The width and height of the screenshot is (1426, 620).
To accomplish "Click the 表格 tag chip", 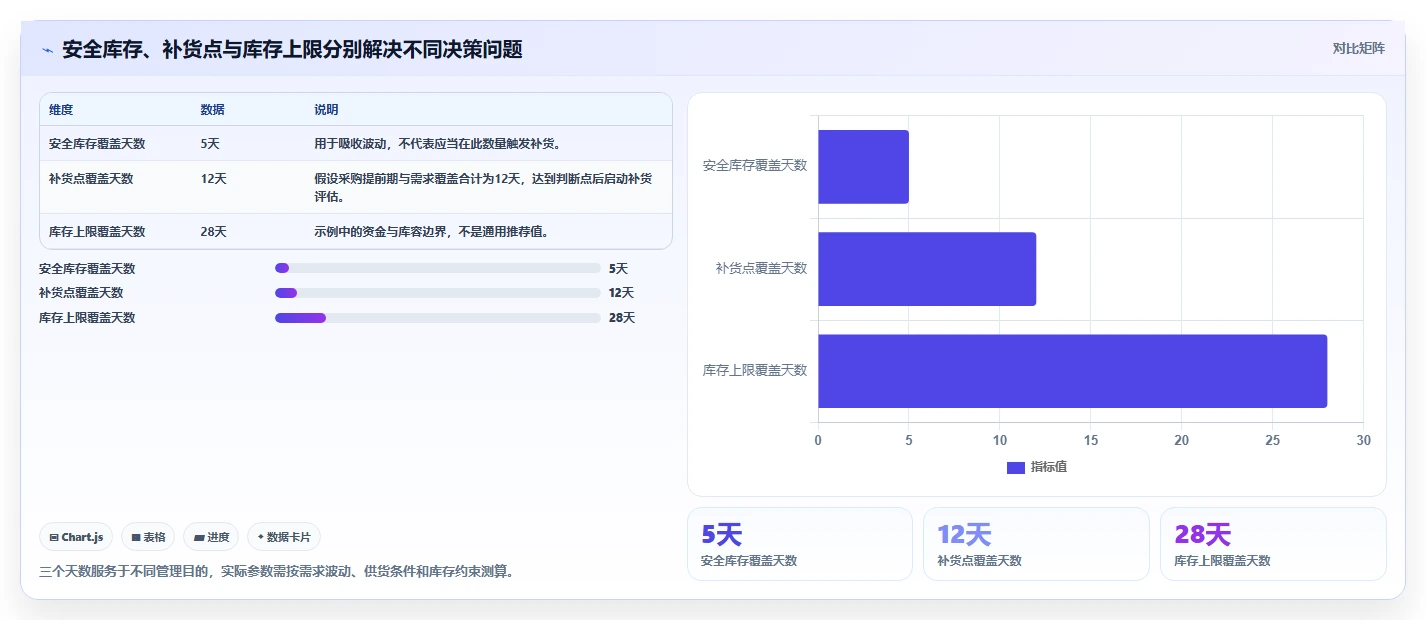I will pyautogui.click(x=148, y=537).
